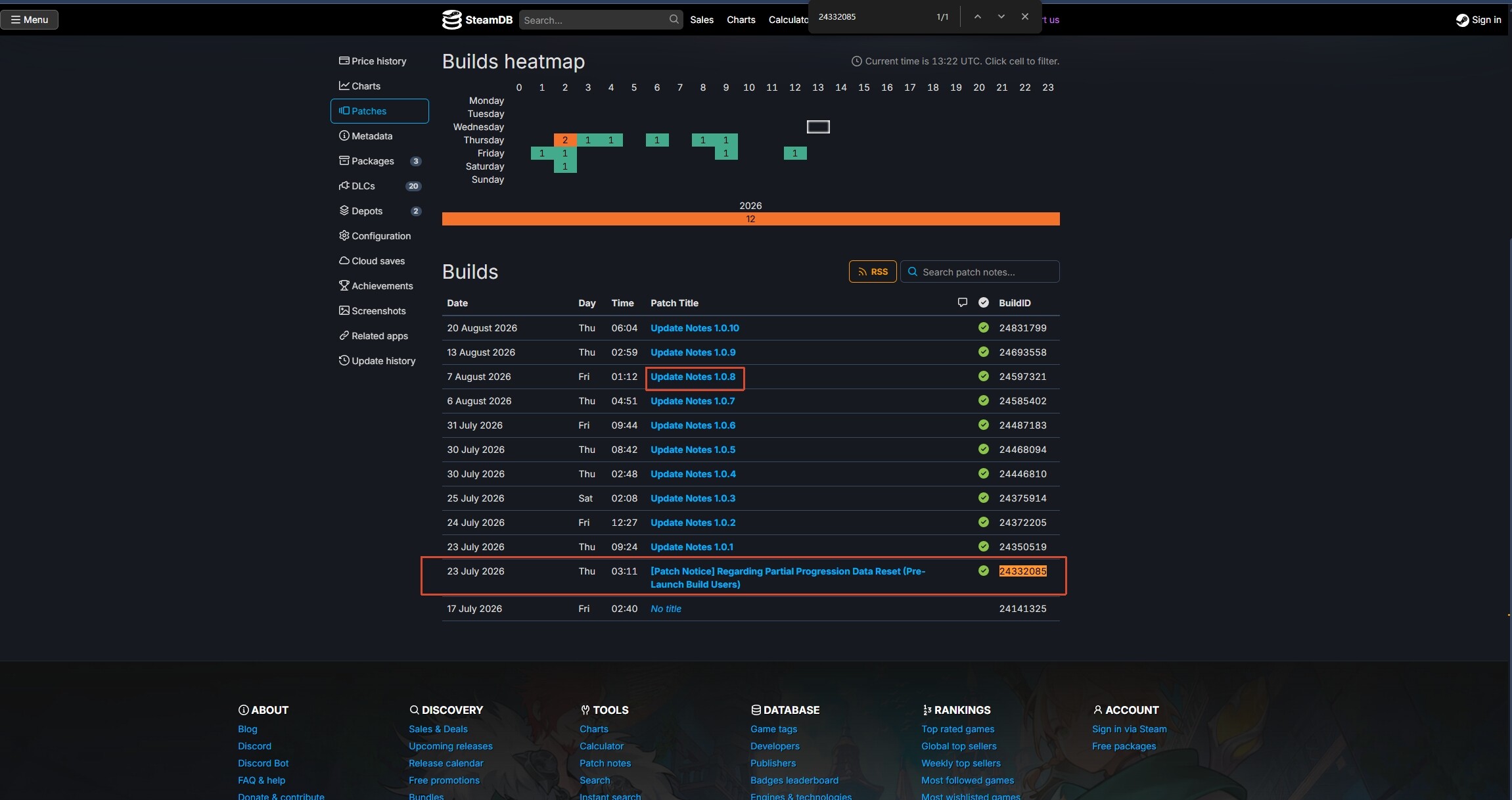Screen dimensions: 1512x800
Task: Close the browser find bar
Action: [x=1025, y=16]
